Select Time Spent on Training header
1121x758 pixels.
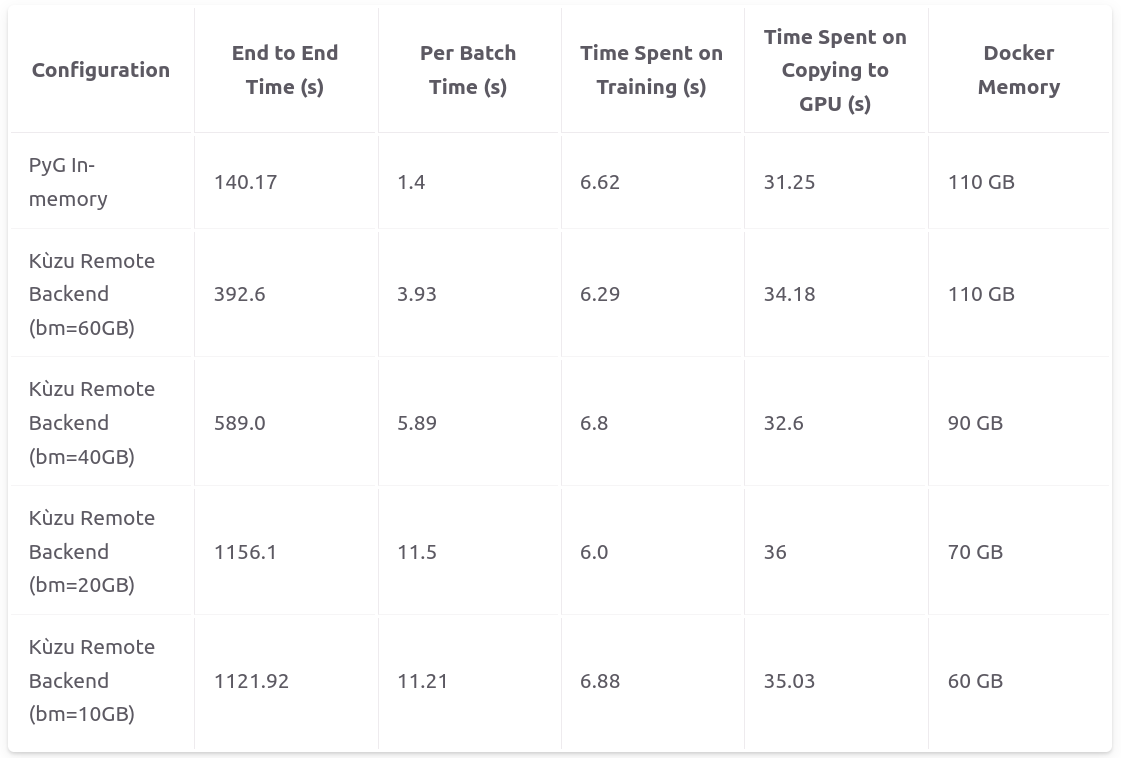651,70
